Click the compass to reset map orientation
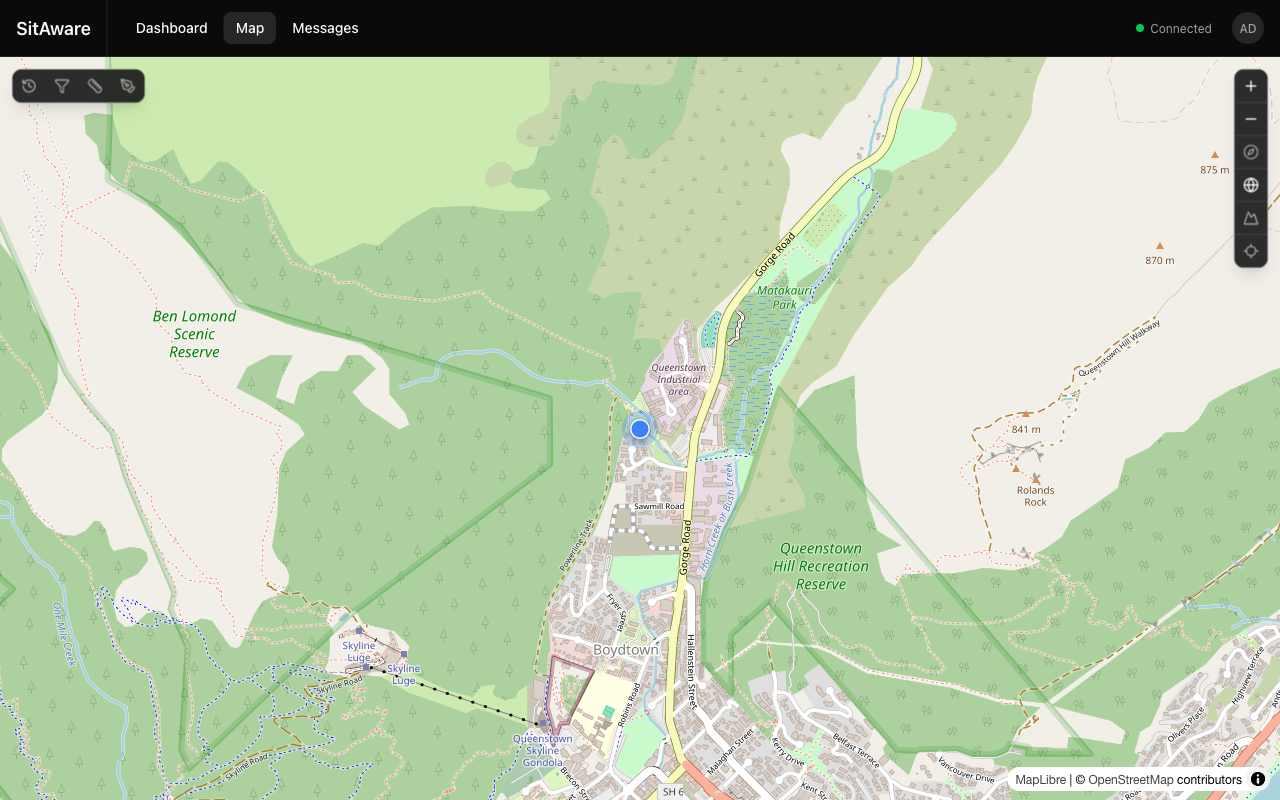The width and height of the screenshot is (1280, 800). pyautogui.click(x=1250, y=151)
